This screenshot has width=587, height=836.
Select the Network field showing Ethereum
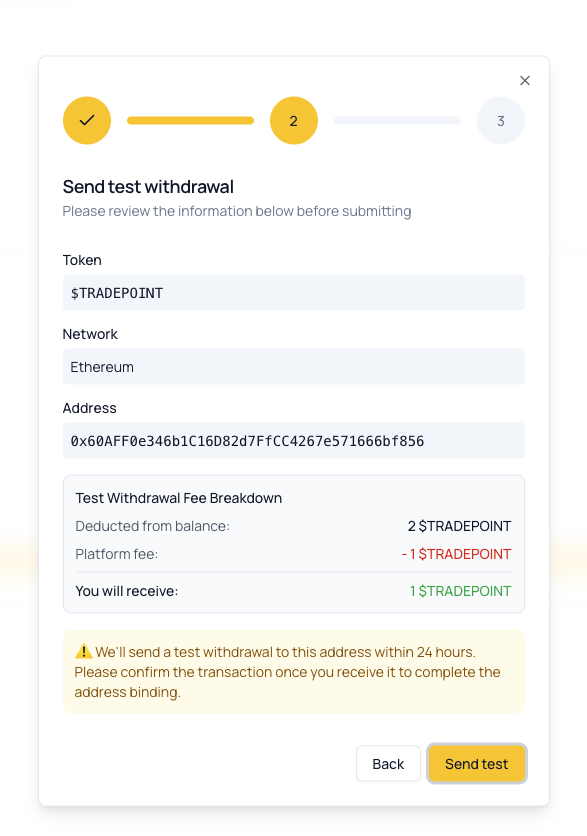(293, 366)
